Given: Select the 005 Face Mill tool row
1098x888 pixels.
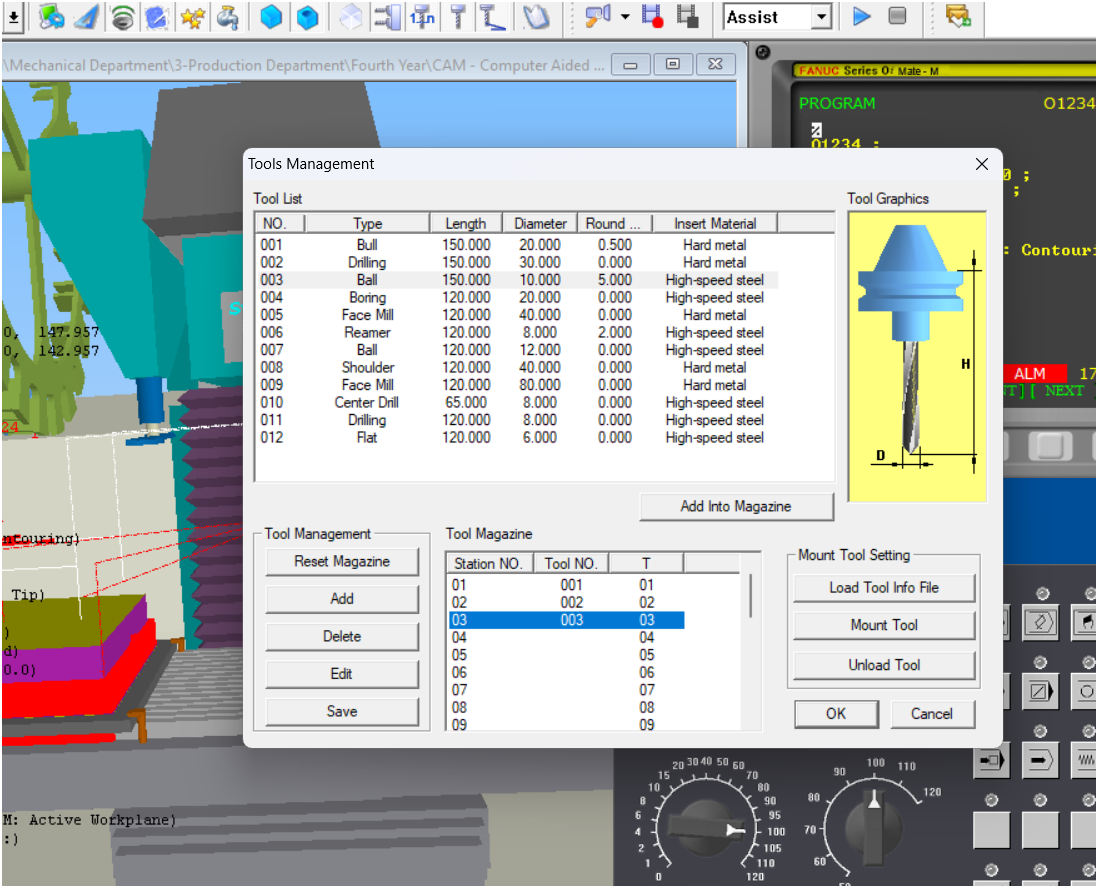Looking at the screenshot, I should pos(367,315).
